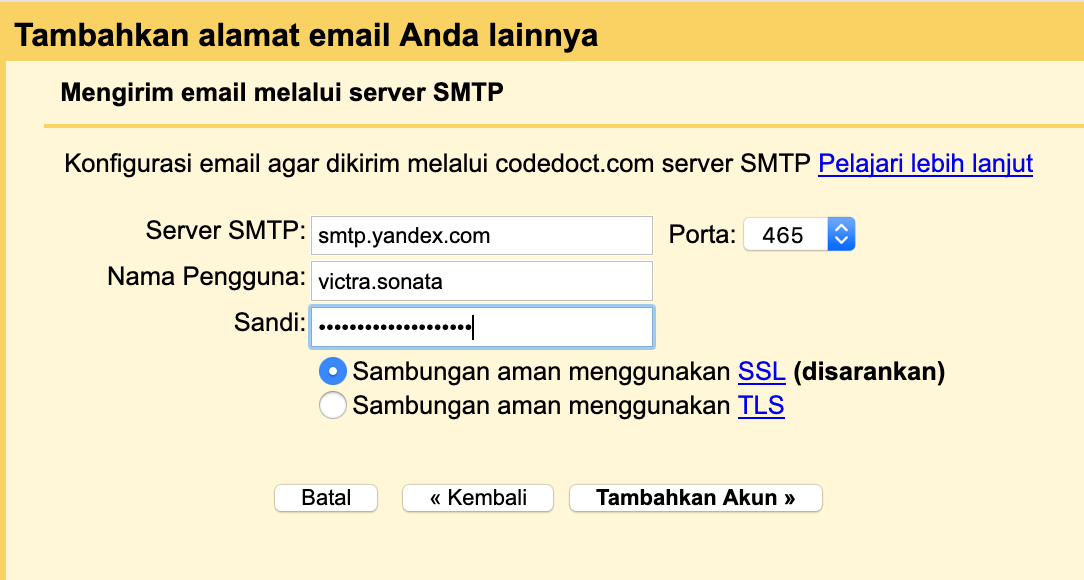Click the "(disarankan)" bold text
This screenshot has height=580, width=1084.
point(869,372)
